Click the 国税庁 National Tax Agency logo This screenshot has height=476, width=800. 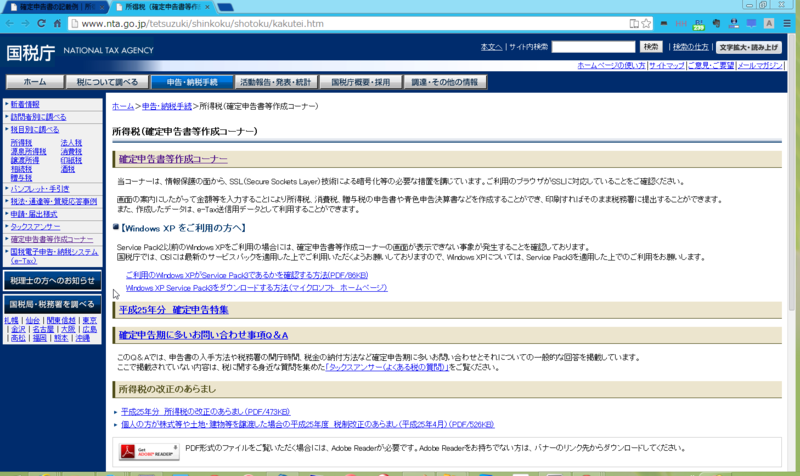tap(80, 52)
